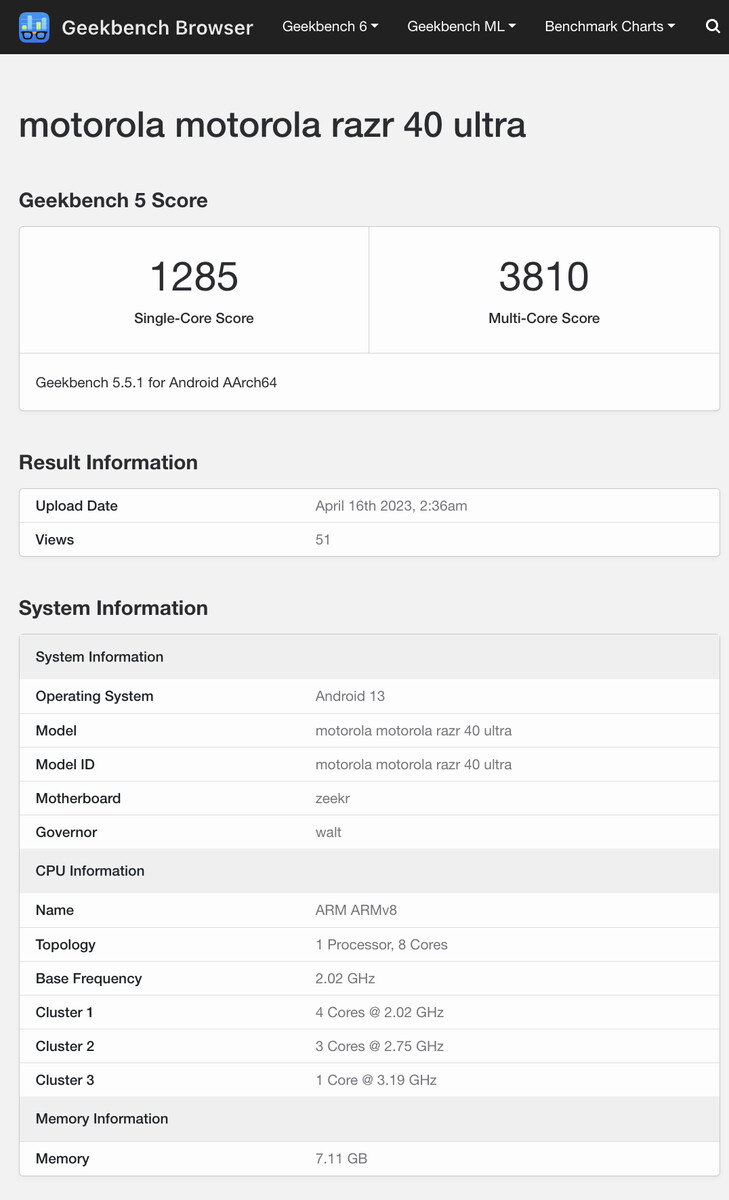Click the Memory Information header row

(x=369, y=1119)
